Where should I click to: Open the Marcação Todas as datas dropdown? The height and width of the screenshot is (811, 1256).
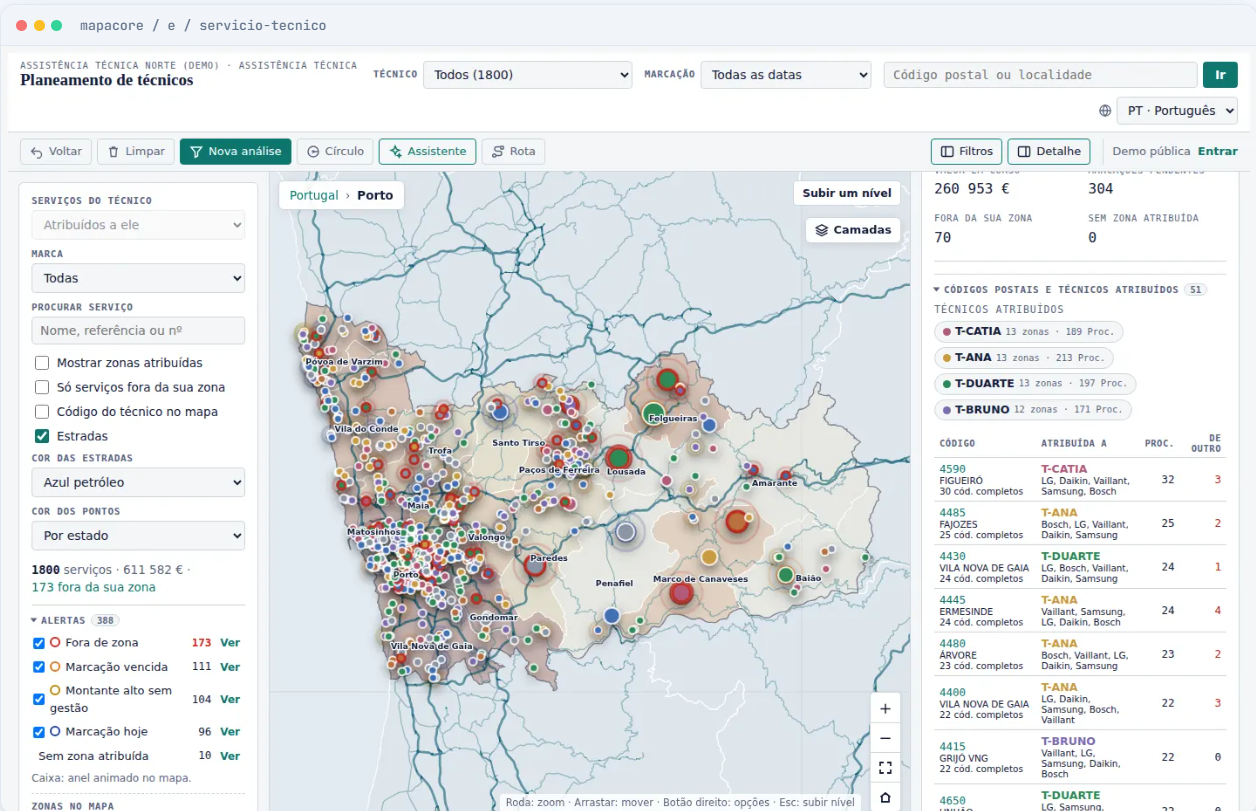coord(786,75)
